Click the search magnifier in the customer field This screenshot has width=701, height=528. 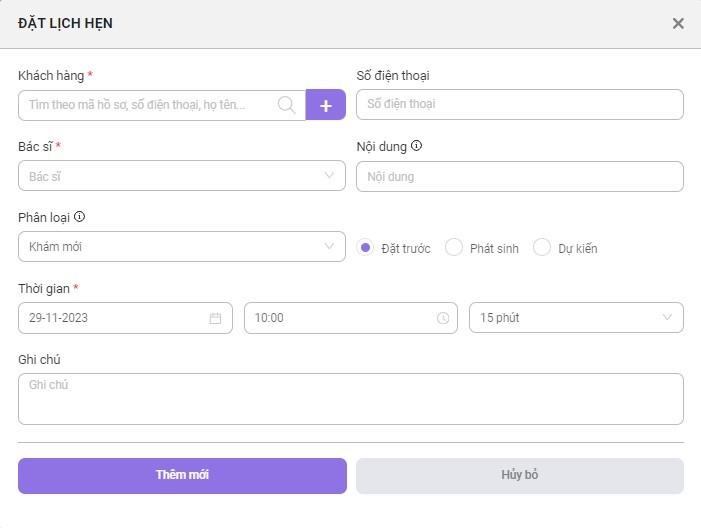click(x=286, y=105)
